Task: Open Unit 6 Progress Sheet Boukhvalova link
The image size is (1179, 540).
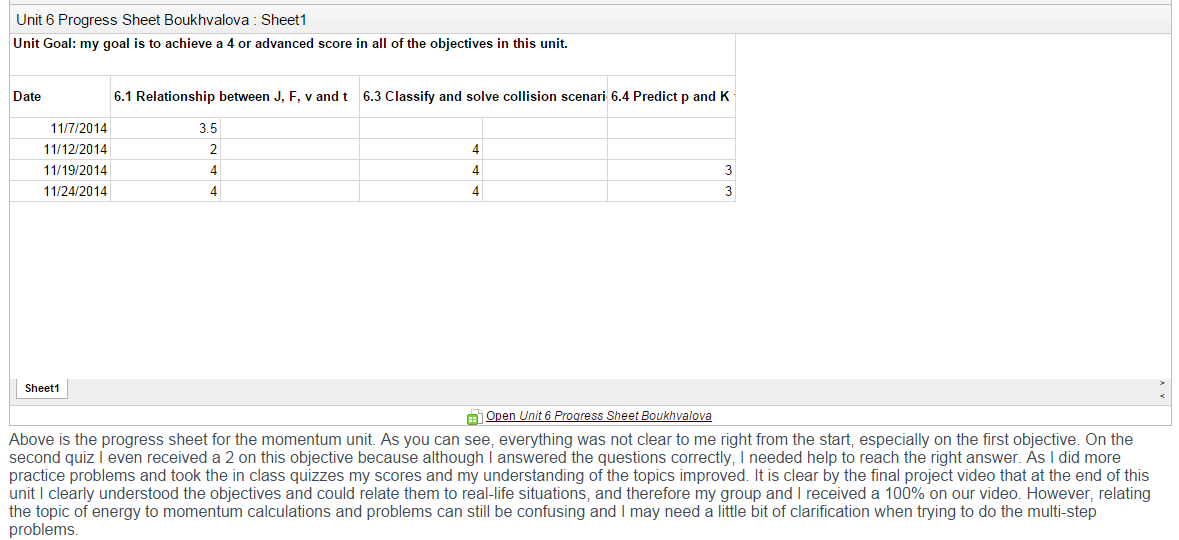Action: coord(599,416)
